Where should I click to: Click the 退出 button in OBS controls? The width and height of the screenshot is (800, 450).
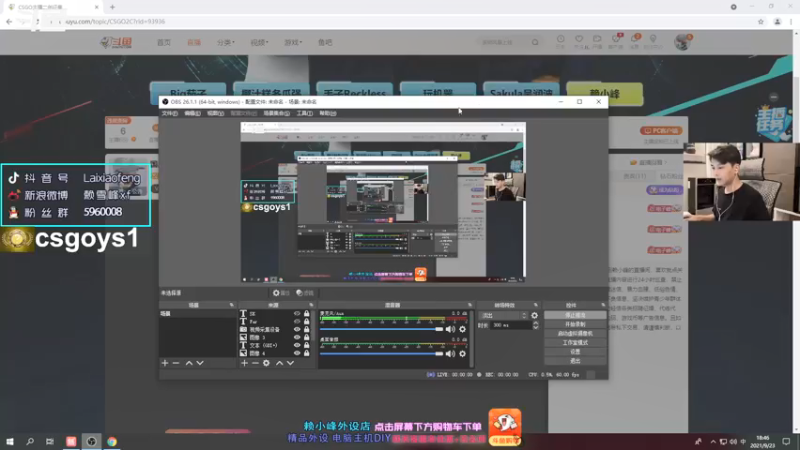[x=575, y=361]
